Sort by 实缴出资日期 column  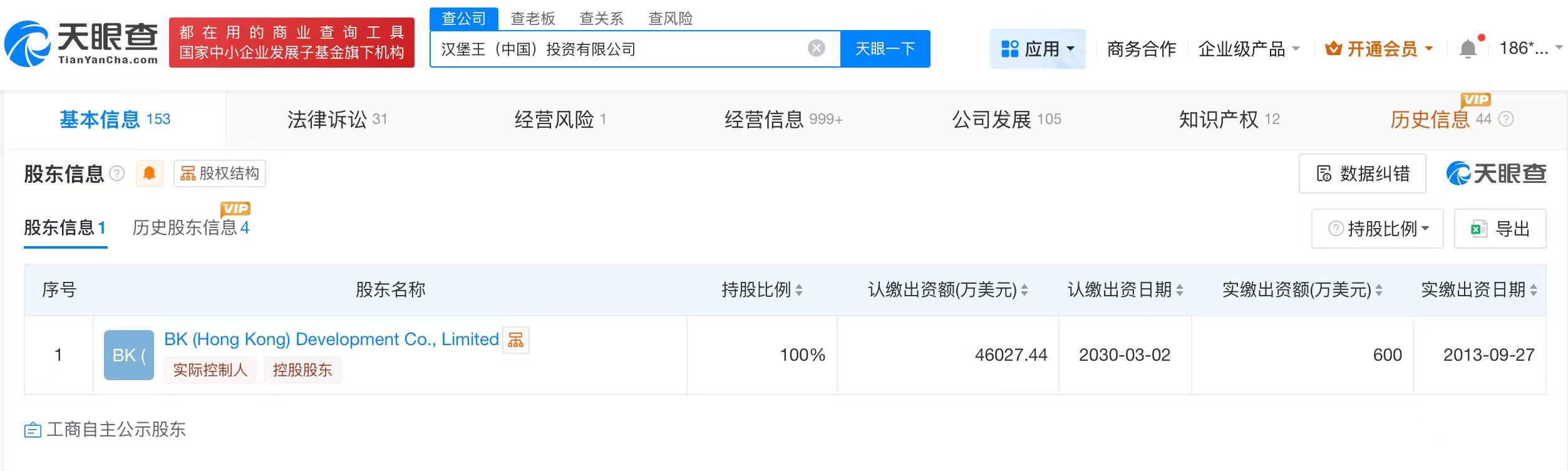click(x=1533, y=290)
